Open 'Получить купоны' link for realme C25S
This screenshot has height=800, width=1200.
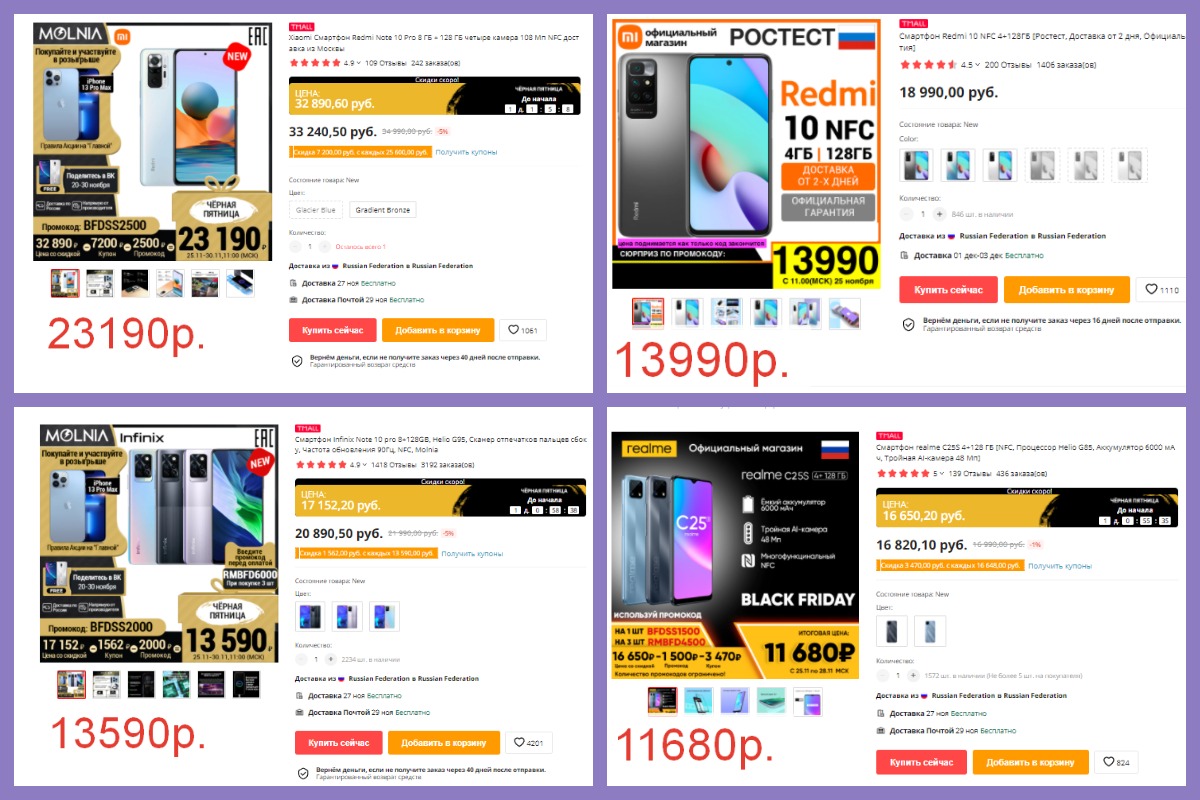click(1059, 566)
